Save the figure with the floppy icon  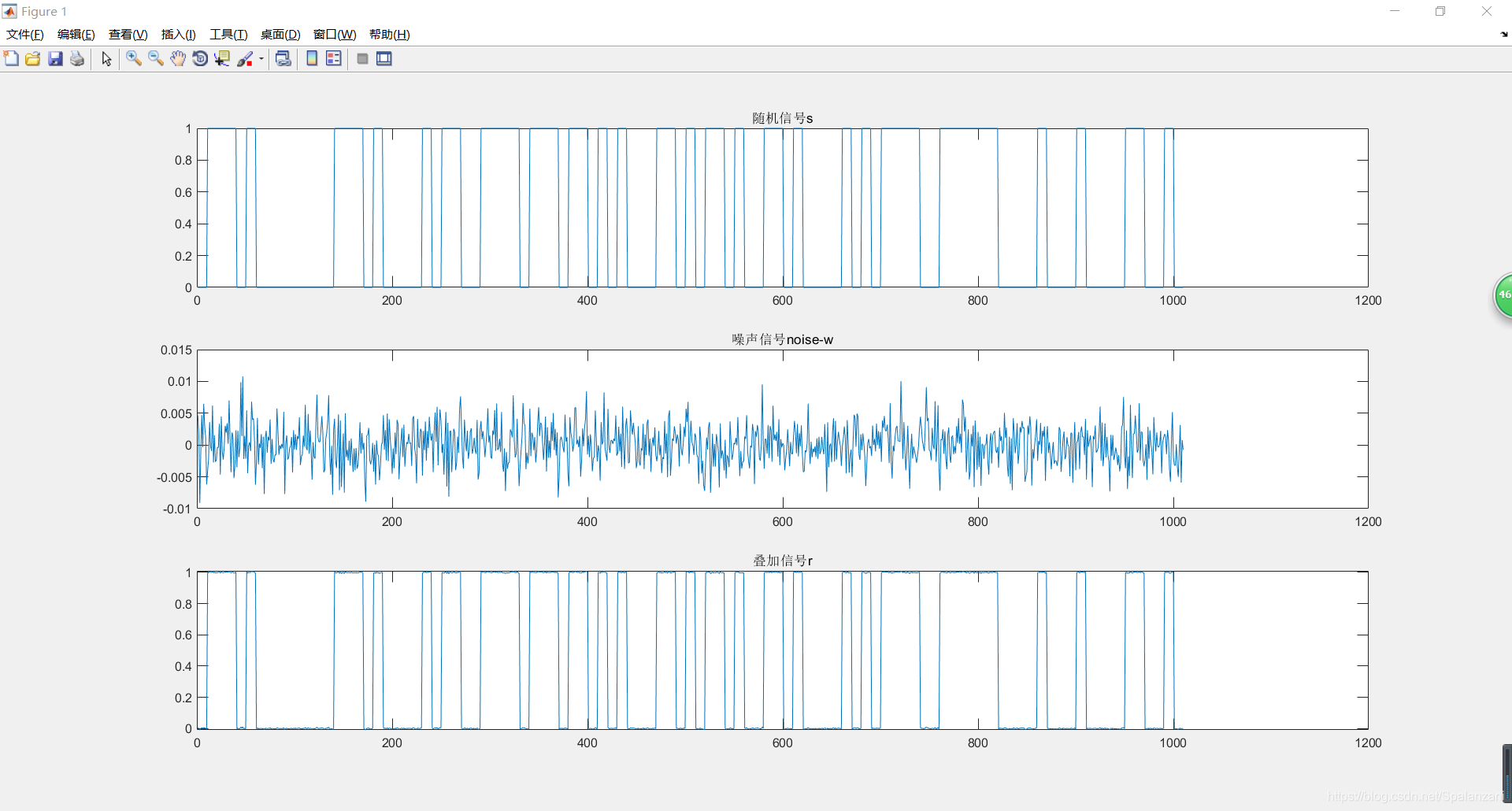(55, 58)
